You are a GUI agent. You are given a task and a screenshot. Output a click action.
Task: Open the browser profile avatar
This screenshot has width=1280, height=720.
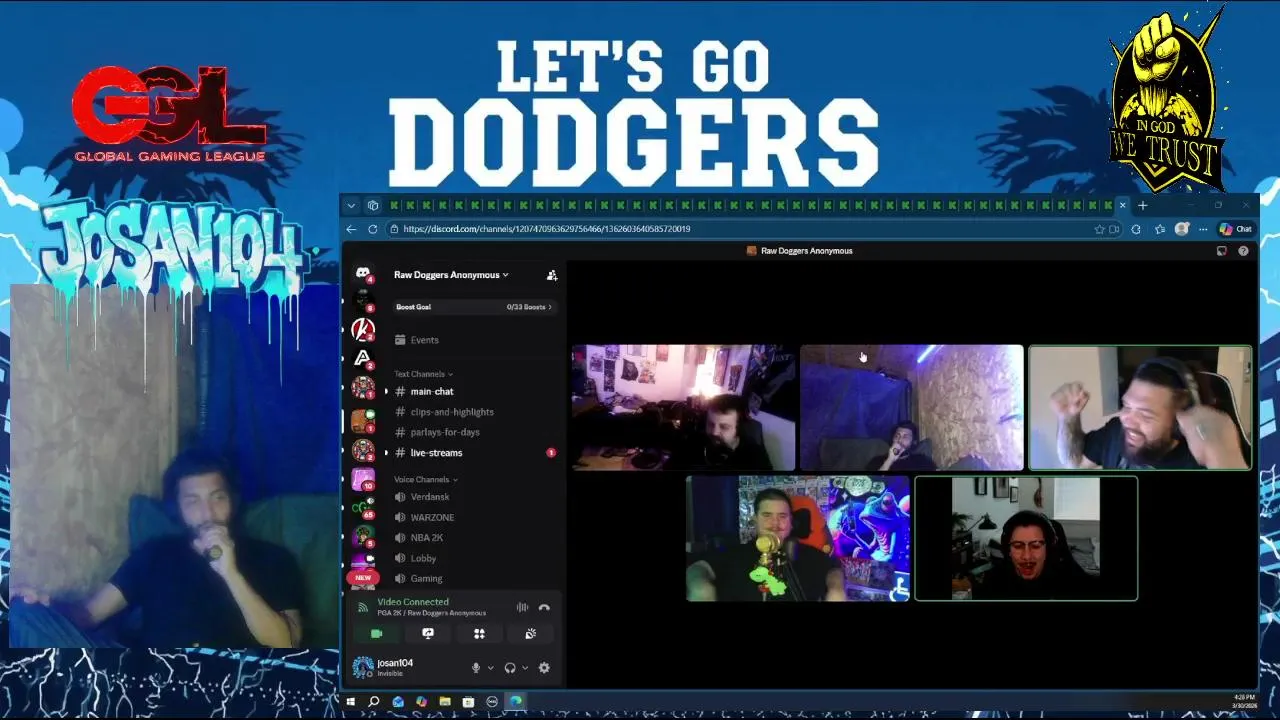(1182, 229)
